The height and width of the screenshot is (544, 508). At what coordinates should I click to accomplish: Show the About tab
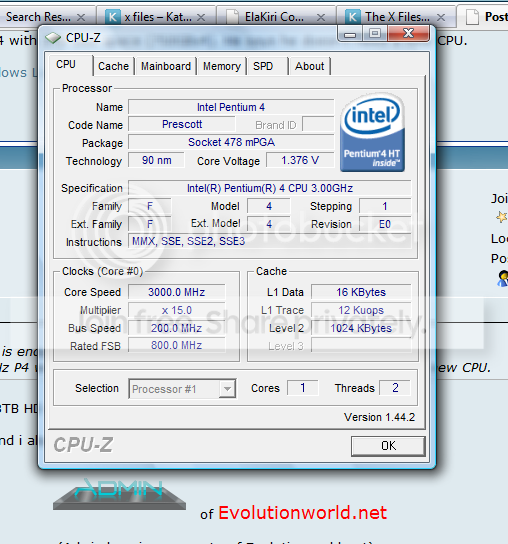310,66
